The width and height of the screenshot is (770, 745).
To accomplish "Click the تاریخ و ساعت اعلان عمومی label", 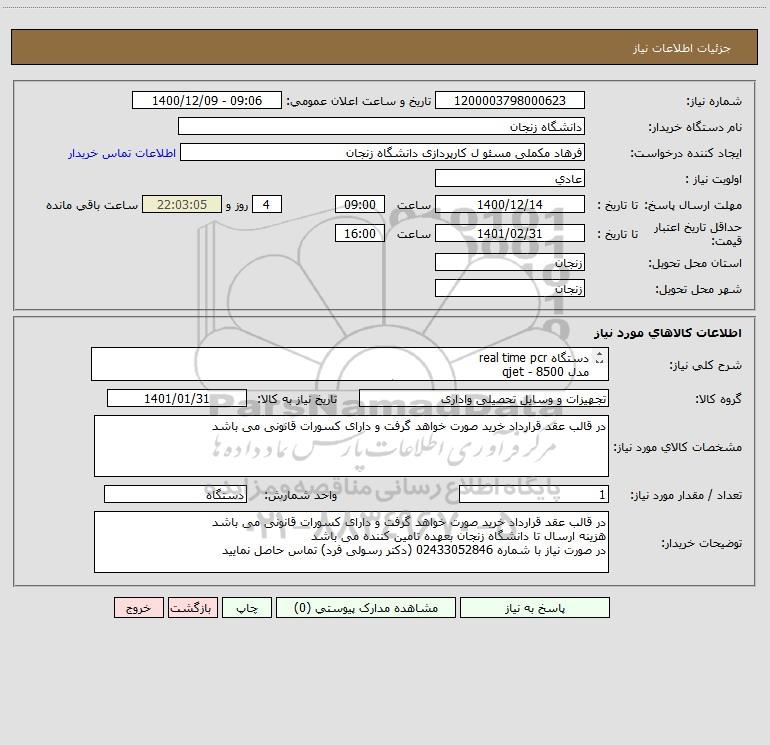I will (x=358, y=101).
